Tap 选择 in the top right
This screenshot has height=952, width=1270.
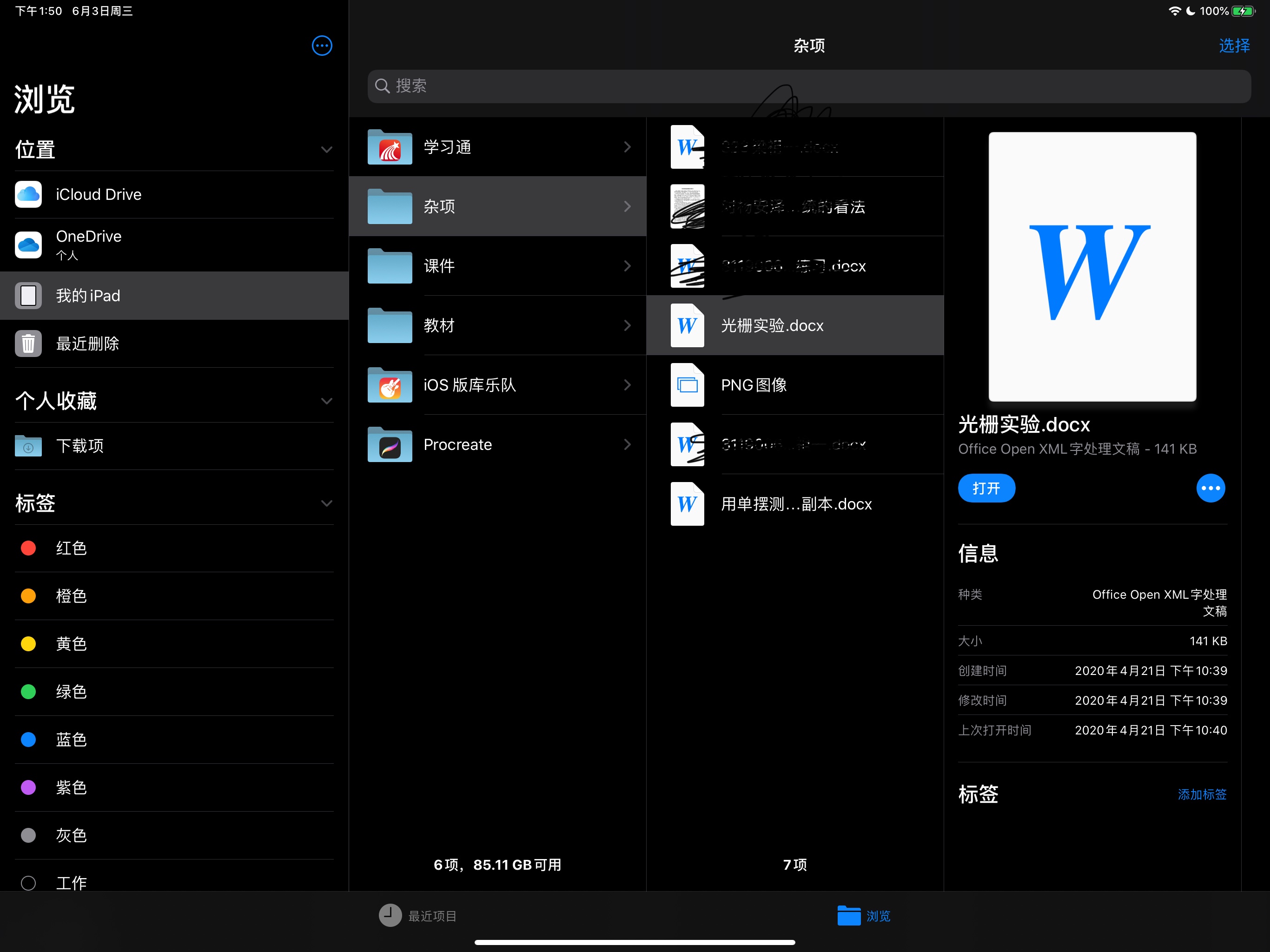click(x=1234, y=46)
